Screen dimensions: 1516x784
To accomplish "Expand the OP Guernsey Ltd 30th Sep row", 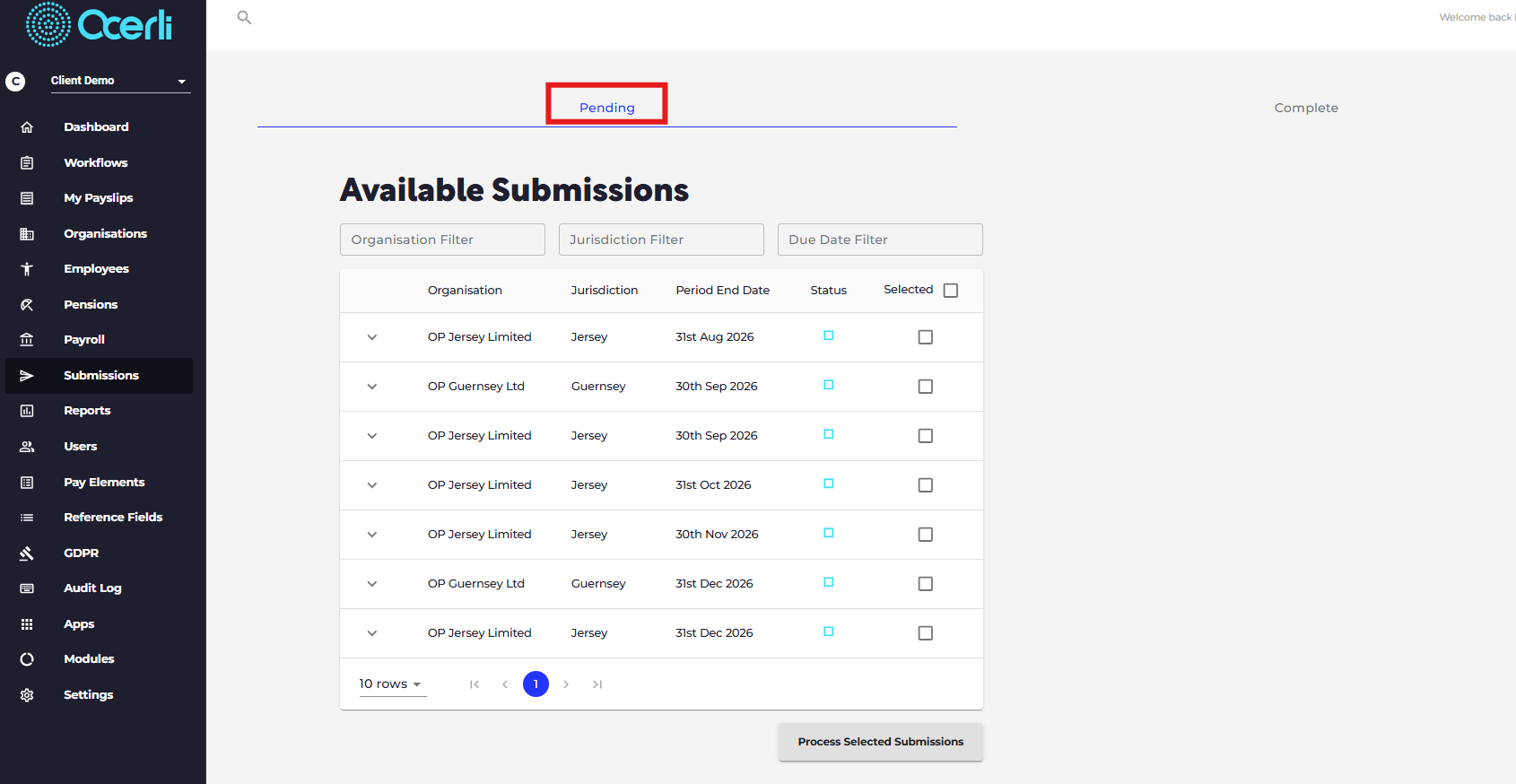I will coord(372,387).
